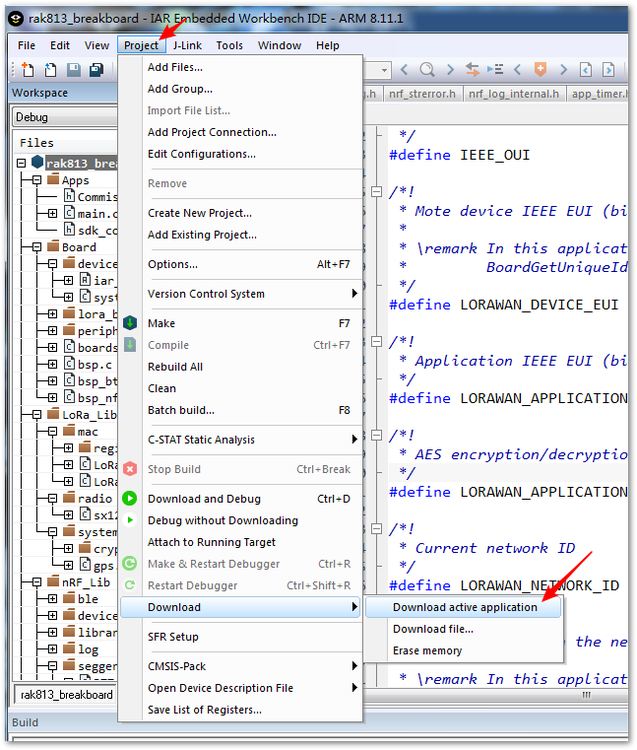Screen dimensions: 637x750
Task: Open C-STAT Static Analysis submenu
Action: pos(240,440)
